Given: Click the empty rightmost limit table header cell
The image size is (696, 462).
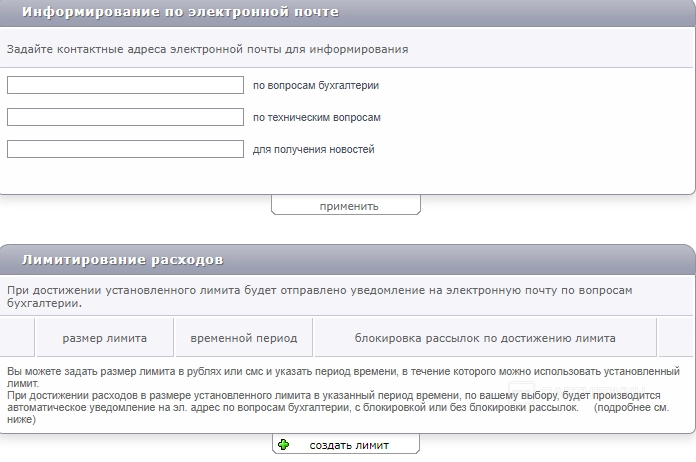Looking at the screenshot, I should (x=676, y=338).
